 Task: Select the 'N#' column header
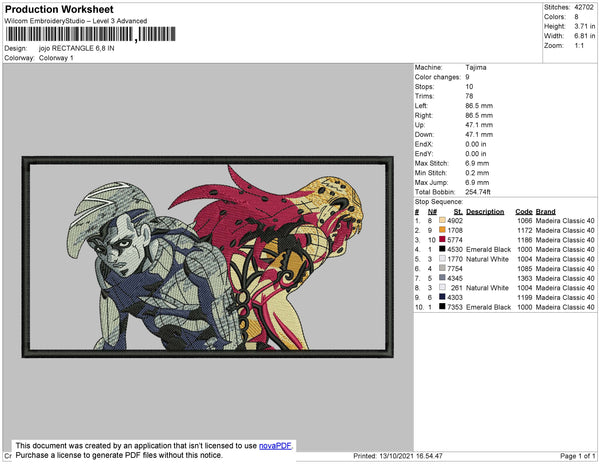tap(432, 212)
